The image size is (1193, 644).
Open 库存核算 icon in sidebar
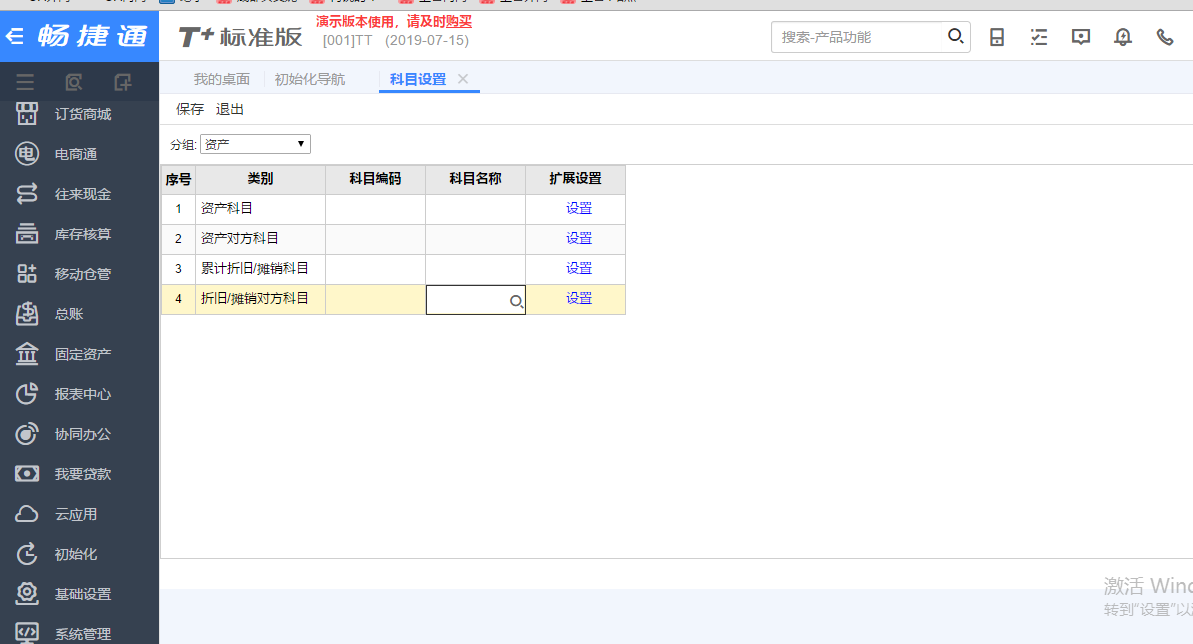click(27, 234)
